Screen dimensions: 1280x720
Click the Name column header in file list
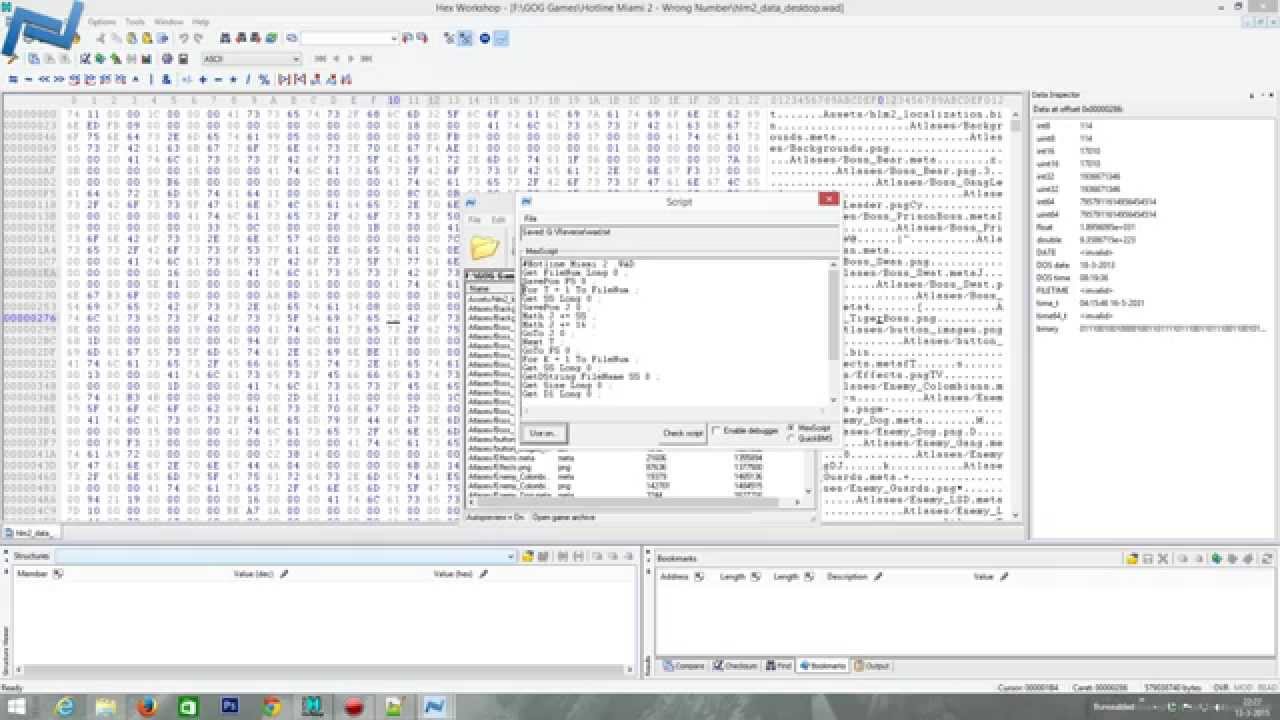[x=490, y=288]
